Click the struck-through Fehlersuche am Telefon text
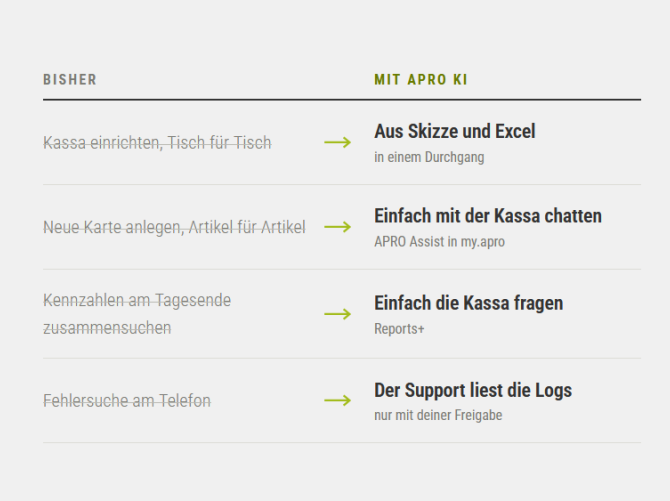670x501 pixels. pos(127,401)
